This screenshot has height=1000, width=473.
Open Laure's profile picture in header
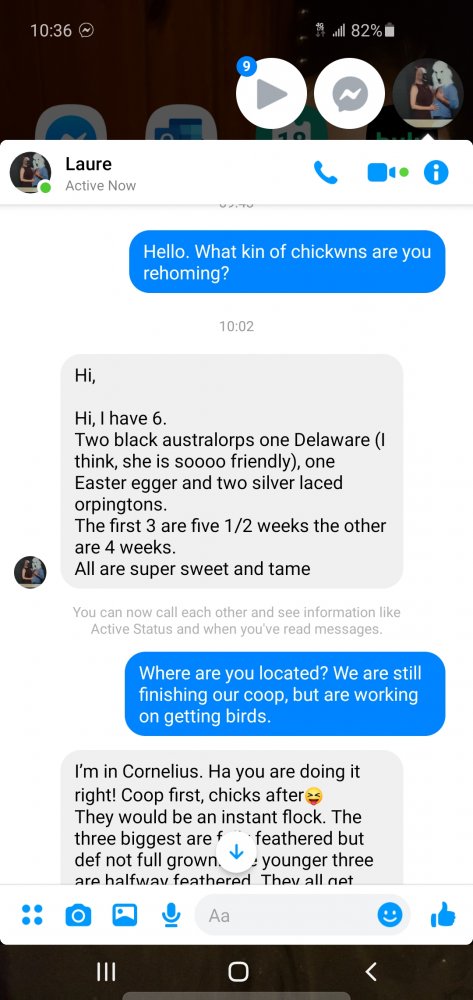coord(30,172)
